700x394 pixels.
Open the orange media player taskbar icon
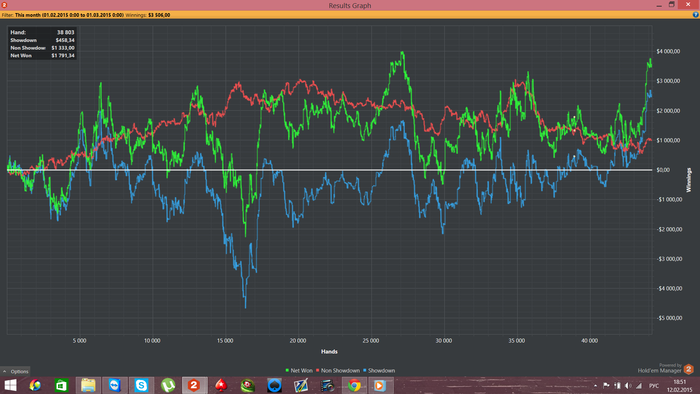pos(380,385)
